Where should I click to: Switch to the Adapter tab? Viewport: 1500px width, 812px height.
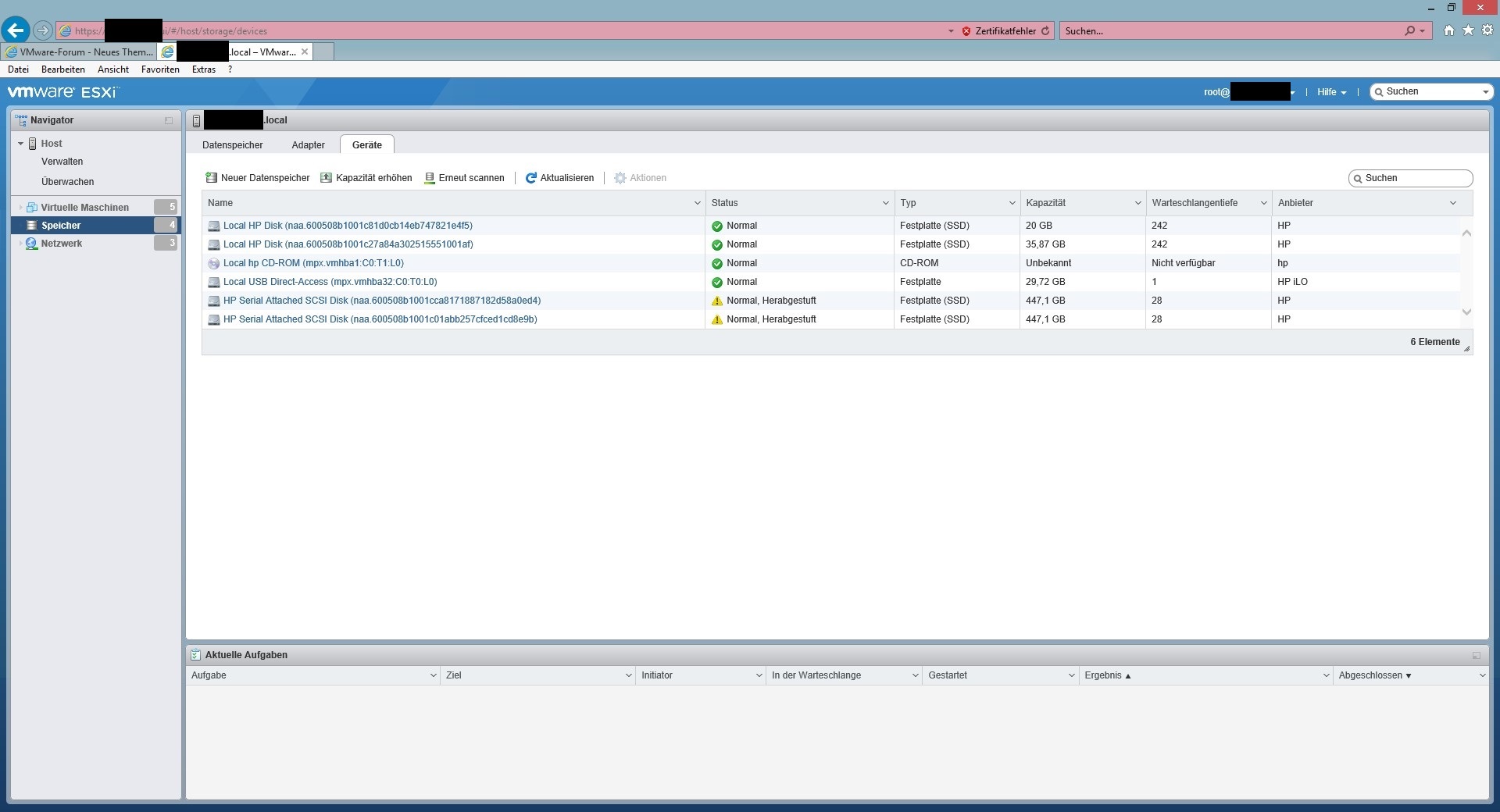308,144
